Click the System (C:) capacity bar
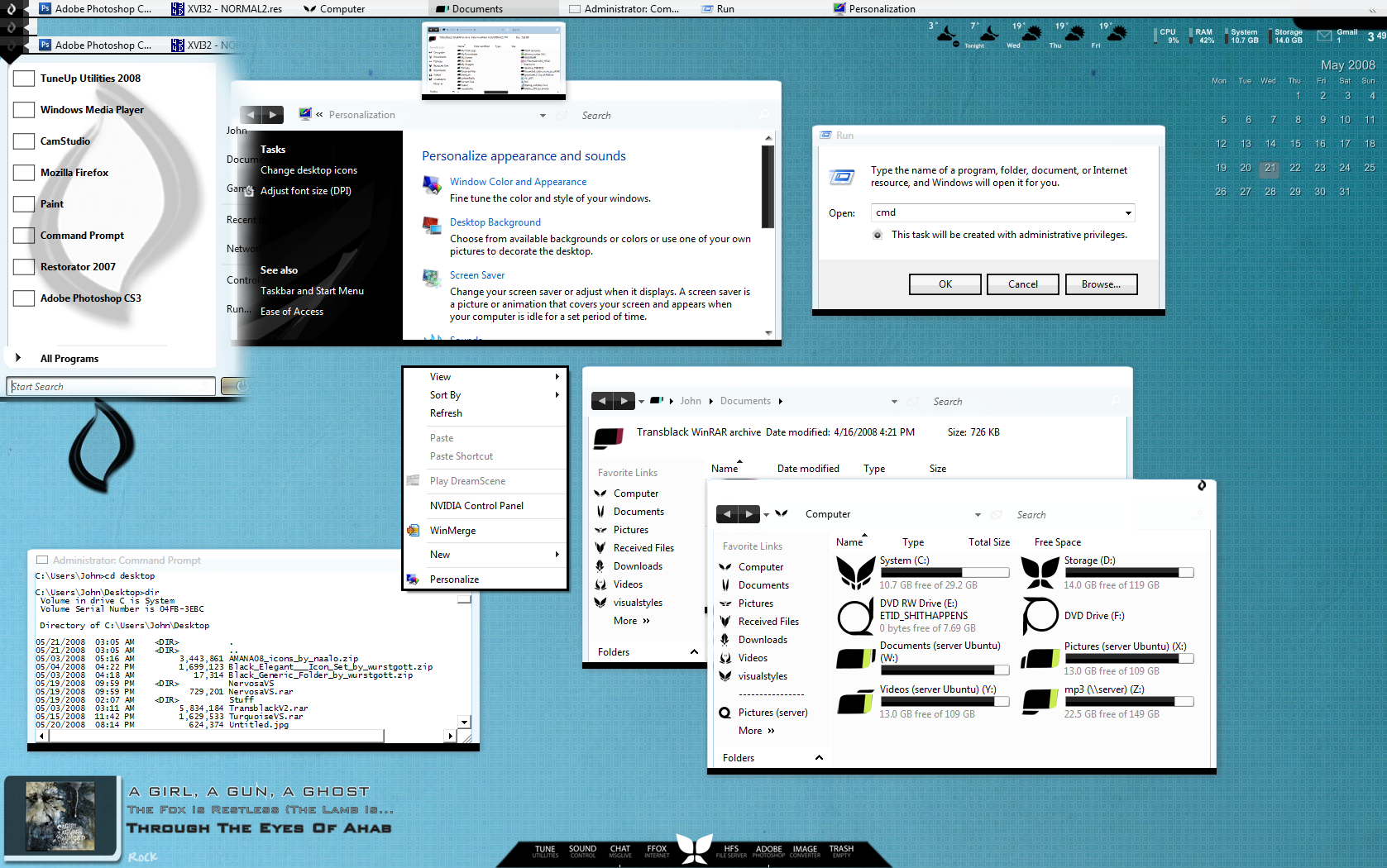 click(944, 573)
